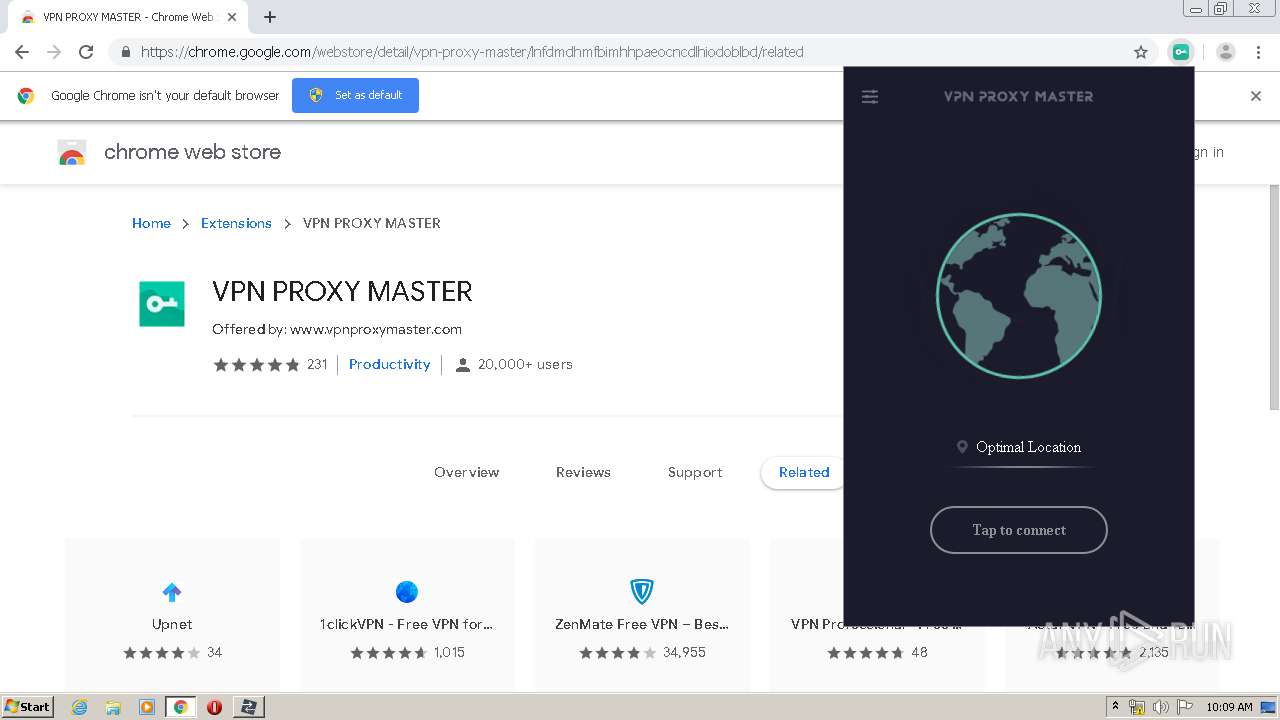Screen dimensions: 1280x720
Task: Close the VPN PROXY MASTER browser tab
Action: (232, 17)
